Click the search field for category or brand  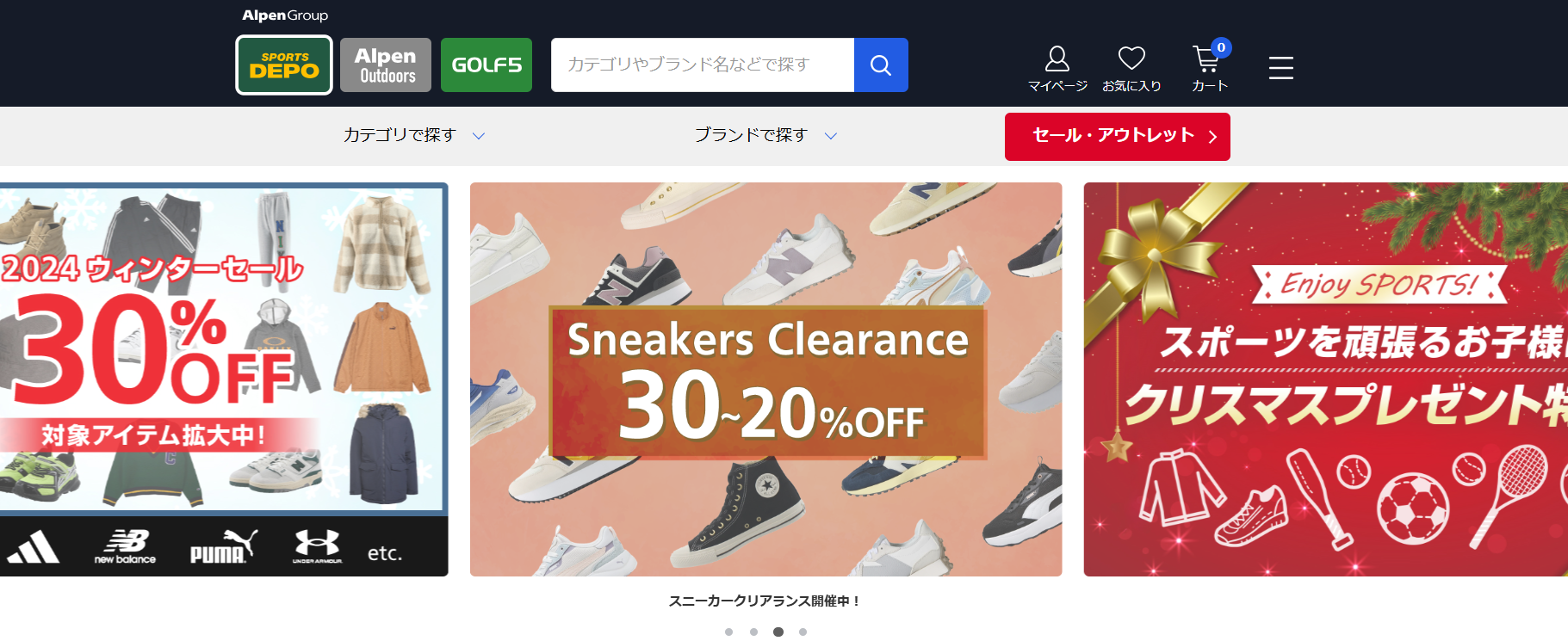coord(703,65)
